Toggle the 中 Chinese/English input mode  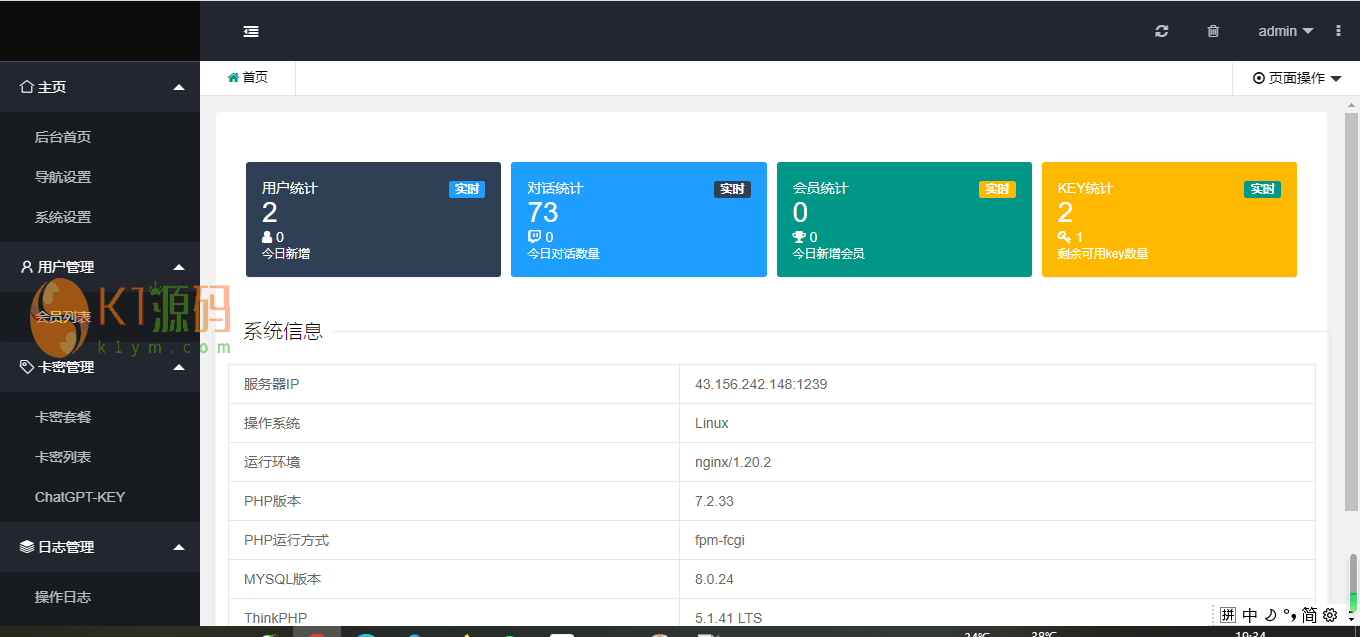click(x=1250, y=615)
